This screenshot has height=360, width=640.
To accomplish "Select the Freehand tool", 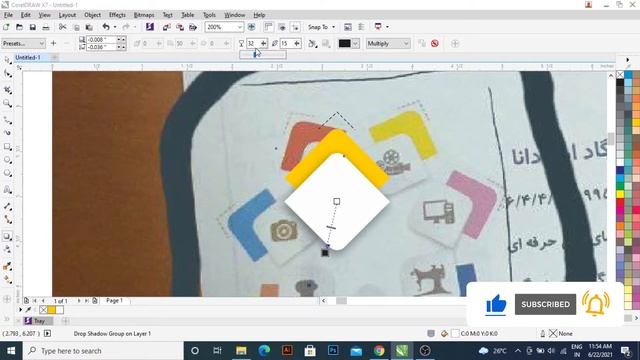I will point(7,120).
